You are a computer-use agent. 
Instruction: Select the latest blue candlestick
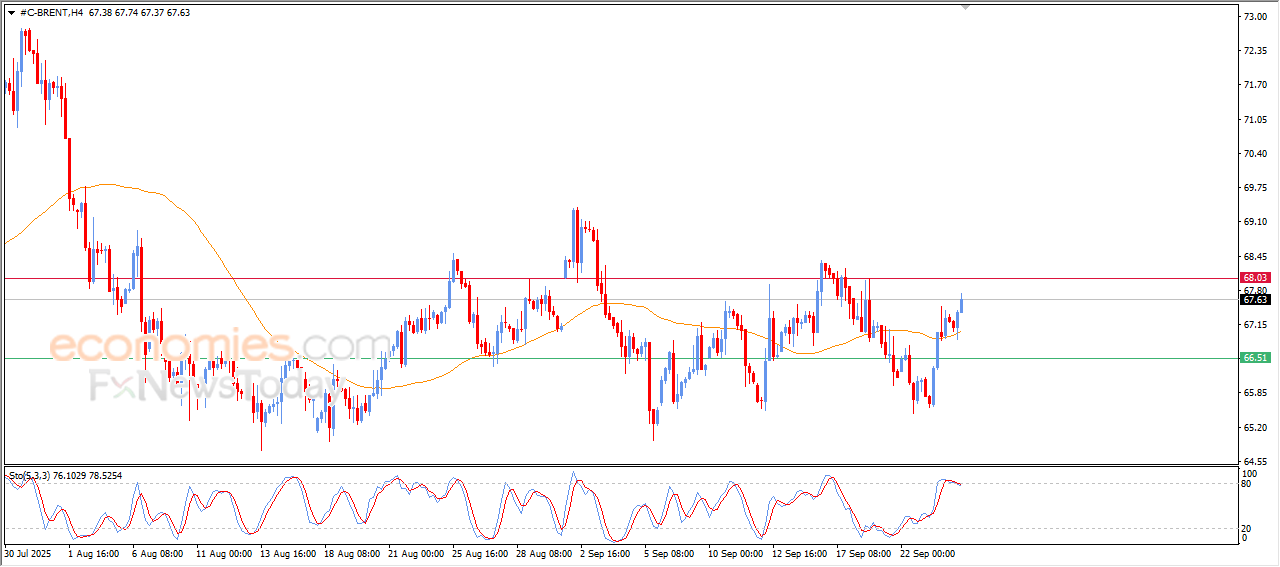(x=961, y=304)
